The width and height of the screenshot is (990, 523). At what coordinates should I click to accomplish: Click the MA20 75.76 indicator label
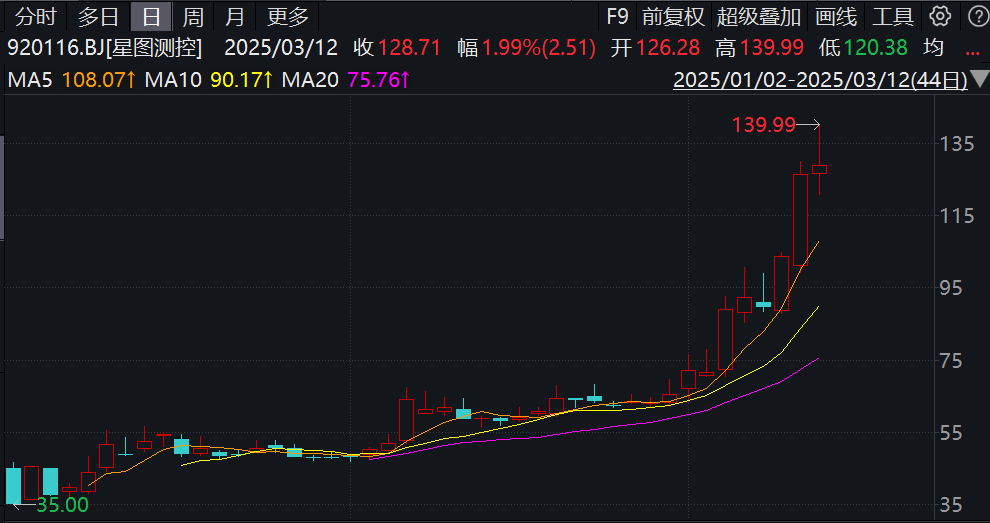click(346, 80)
